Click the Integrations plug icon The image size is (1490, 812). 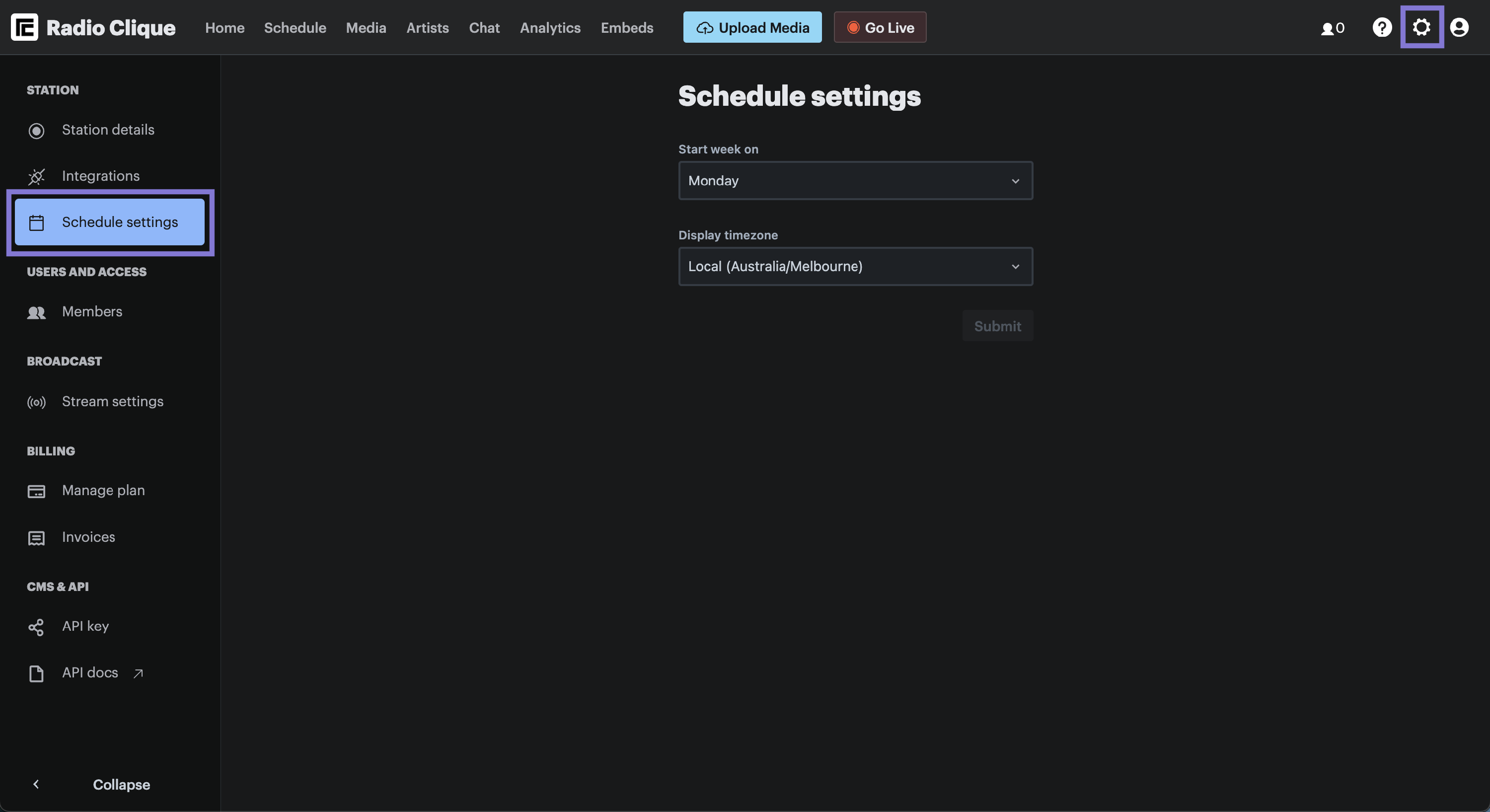(x=36, y=176)
